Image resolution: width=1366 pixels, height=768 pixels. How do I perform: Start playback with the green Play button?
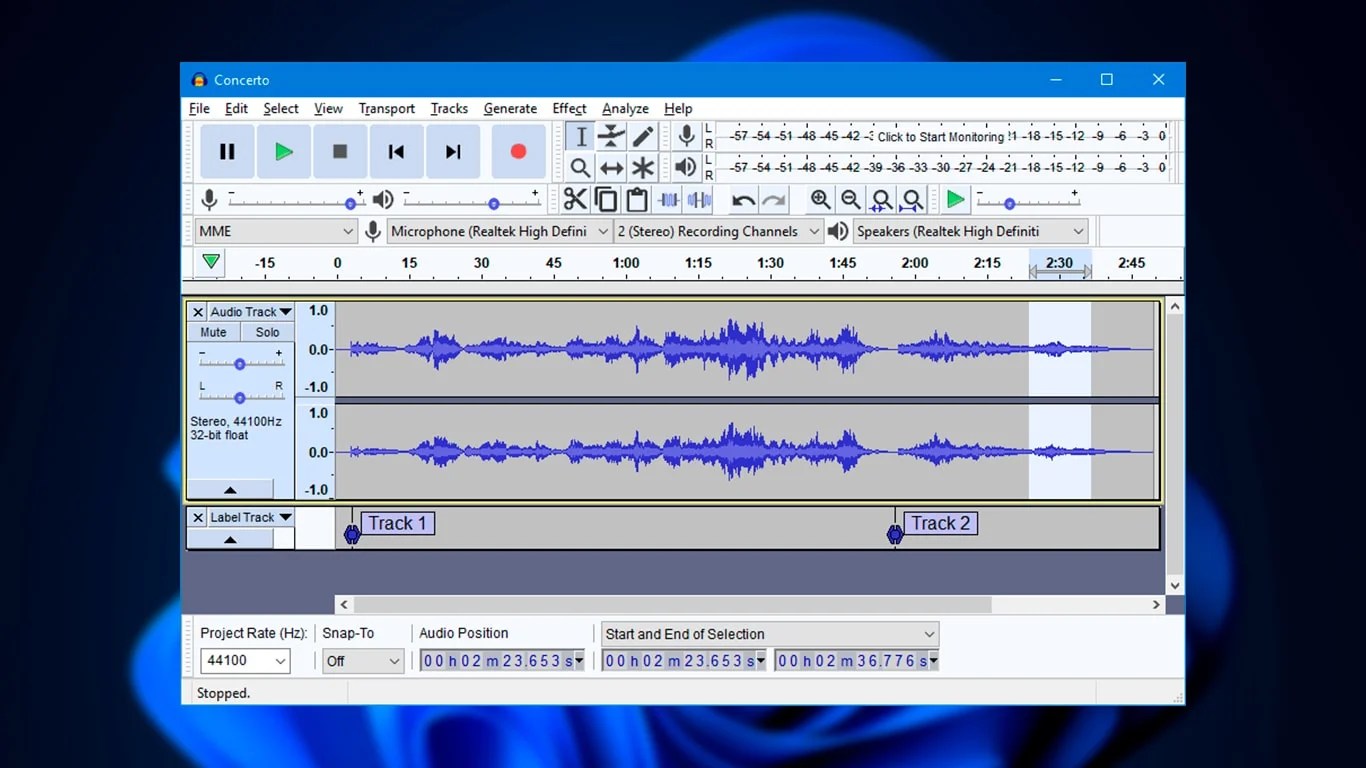pos(284,152)
